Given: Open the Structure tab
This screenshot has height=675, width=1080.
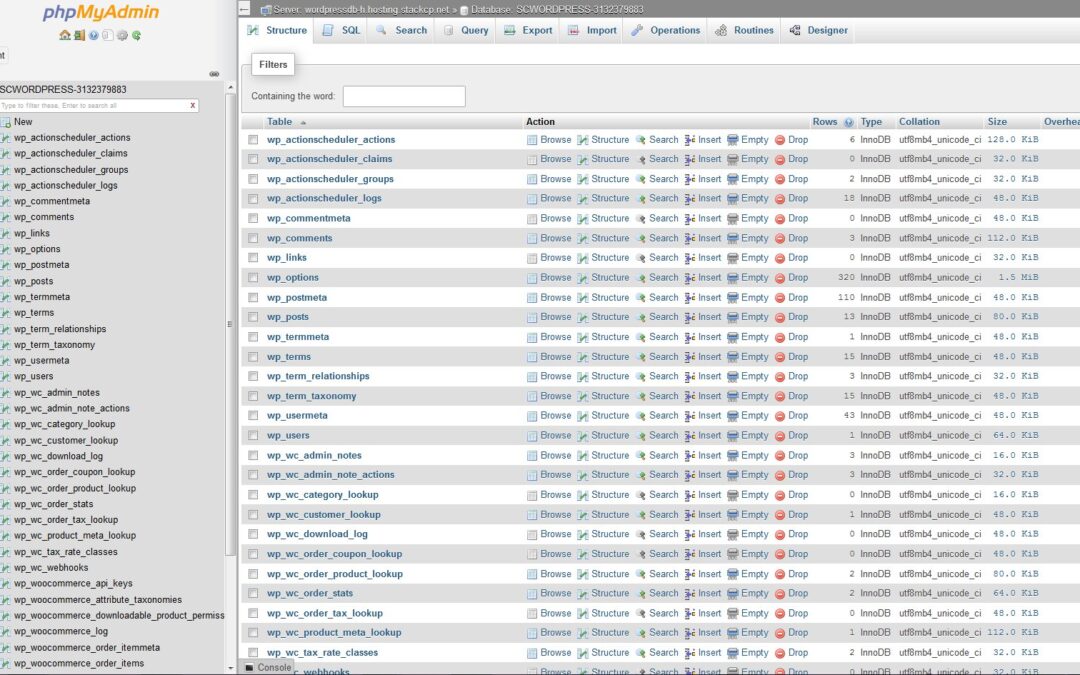Looking at the screenshot, I should pyautogui.click(x=277, y=30).
